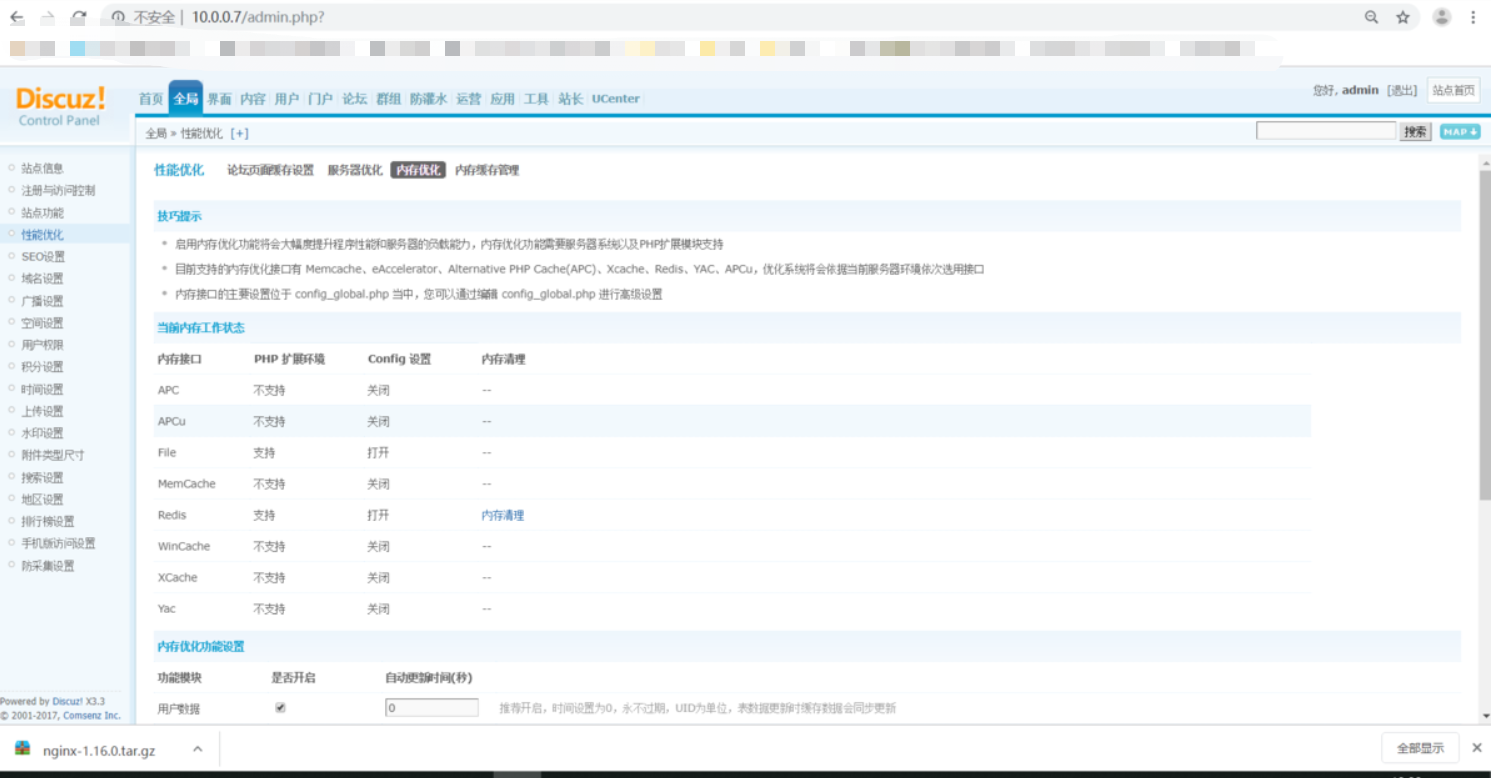Click the Discuz! Control Panel logo

pyautogui.click(x=60, y=106)
